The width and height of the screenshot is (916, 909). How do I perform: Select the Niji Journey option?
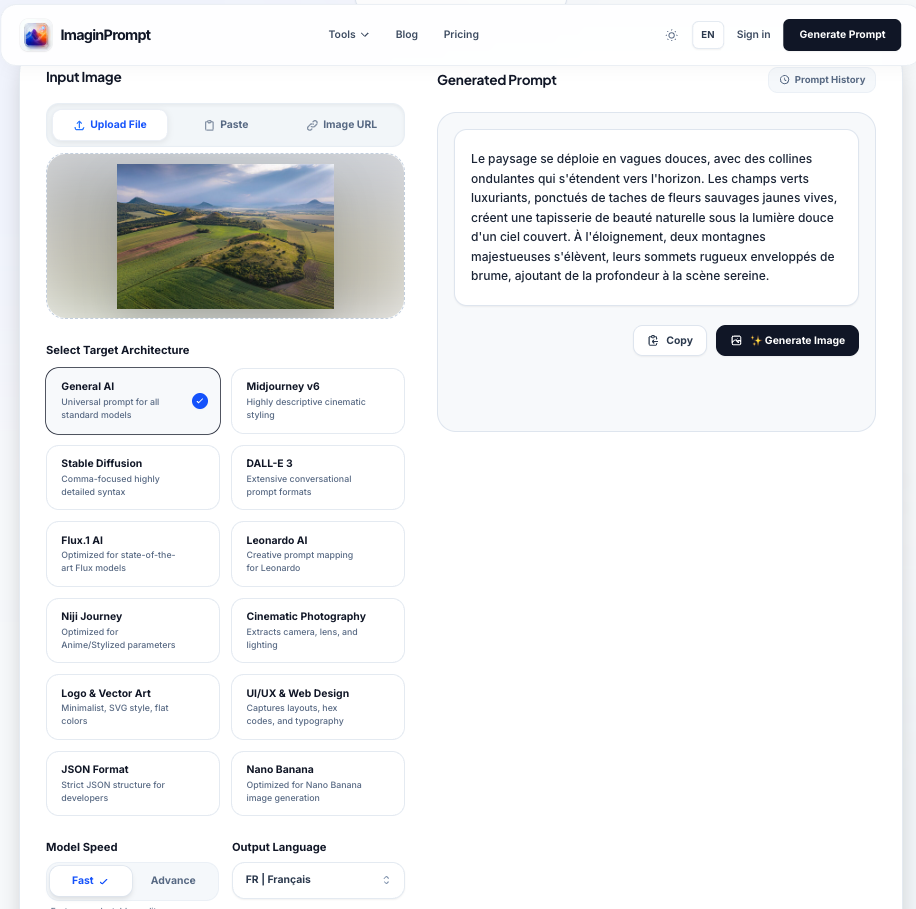tap(133, 630)
